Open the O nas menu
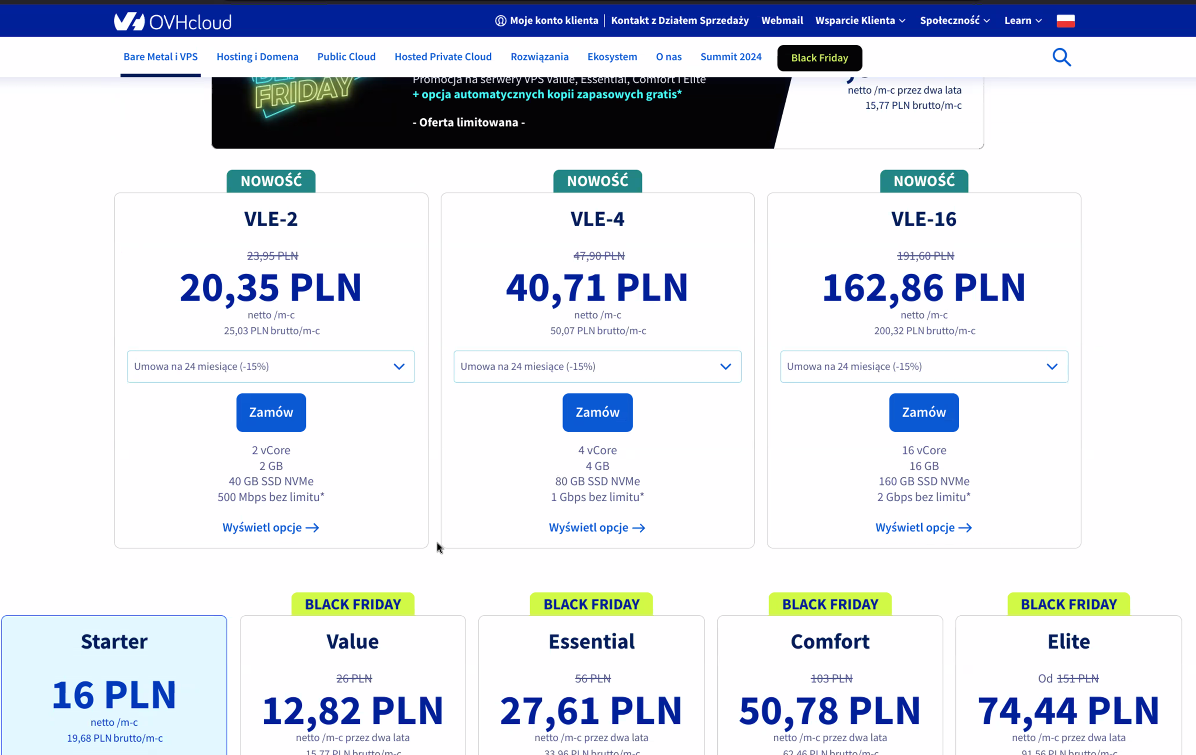Screen dimensions: 1196x755 point(669,57)
